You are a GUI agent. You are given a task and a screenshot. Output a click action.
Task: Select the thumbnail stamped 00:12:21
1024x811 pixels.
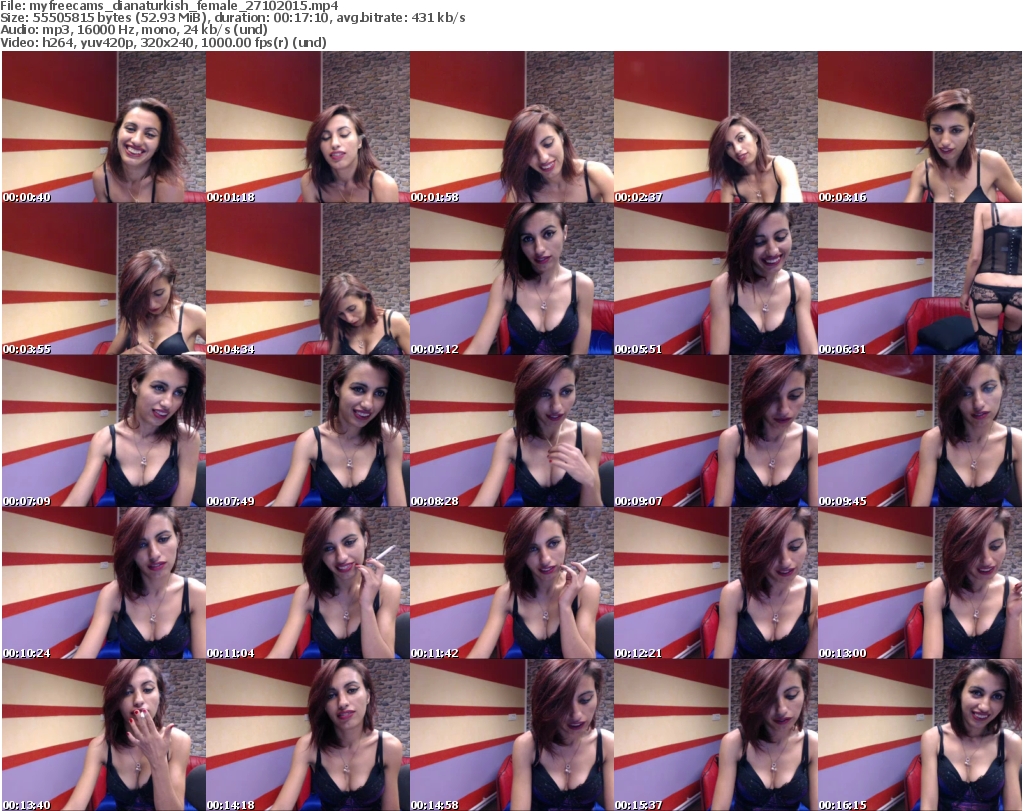(x=716, y=583)
